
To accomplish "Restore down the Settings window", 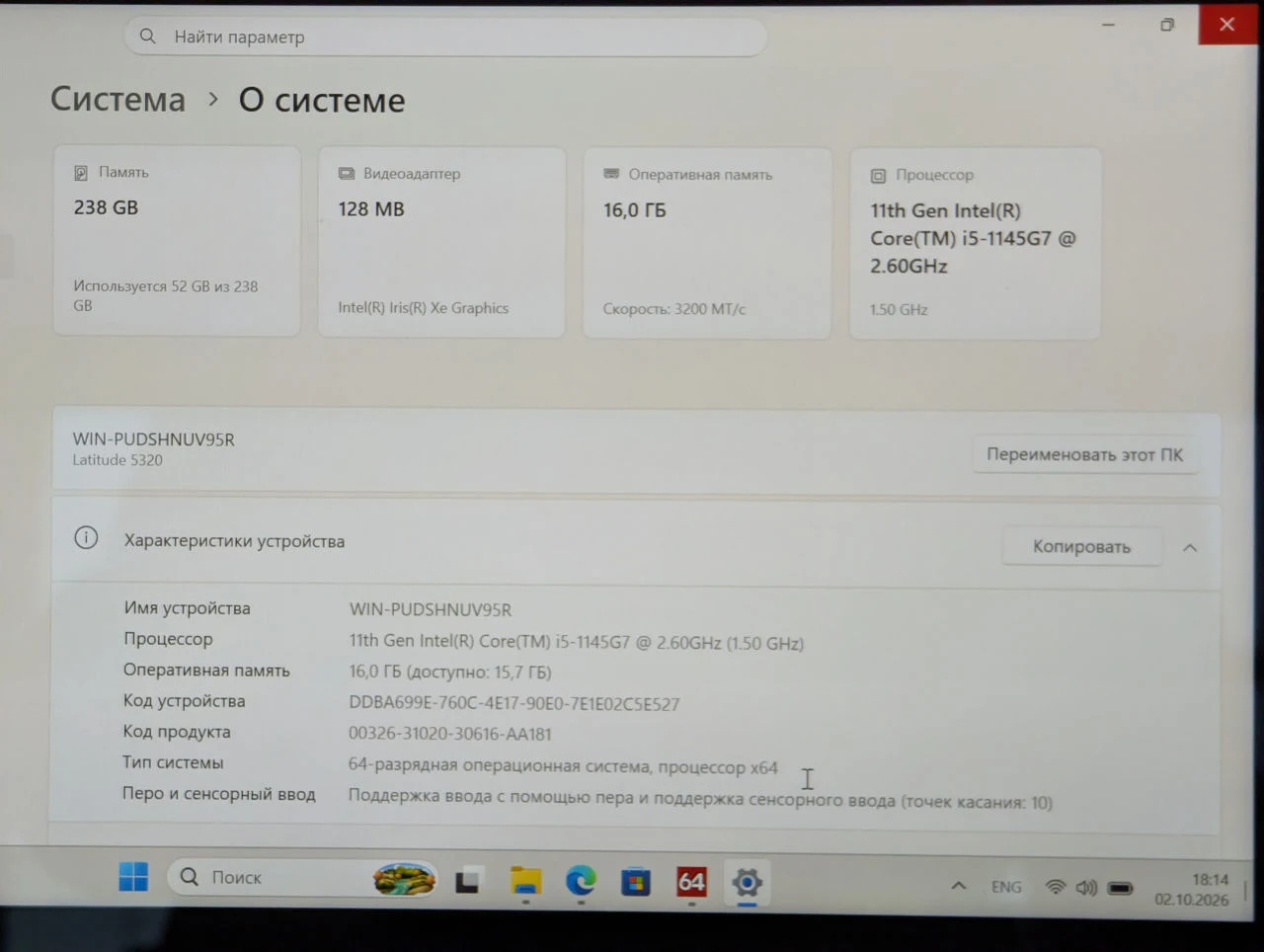I will [1167, 25].
